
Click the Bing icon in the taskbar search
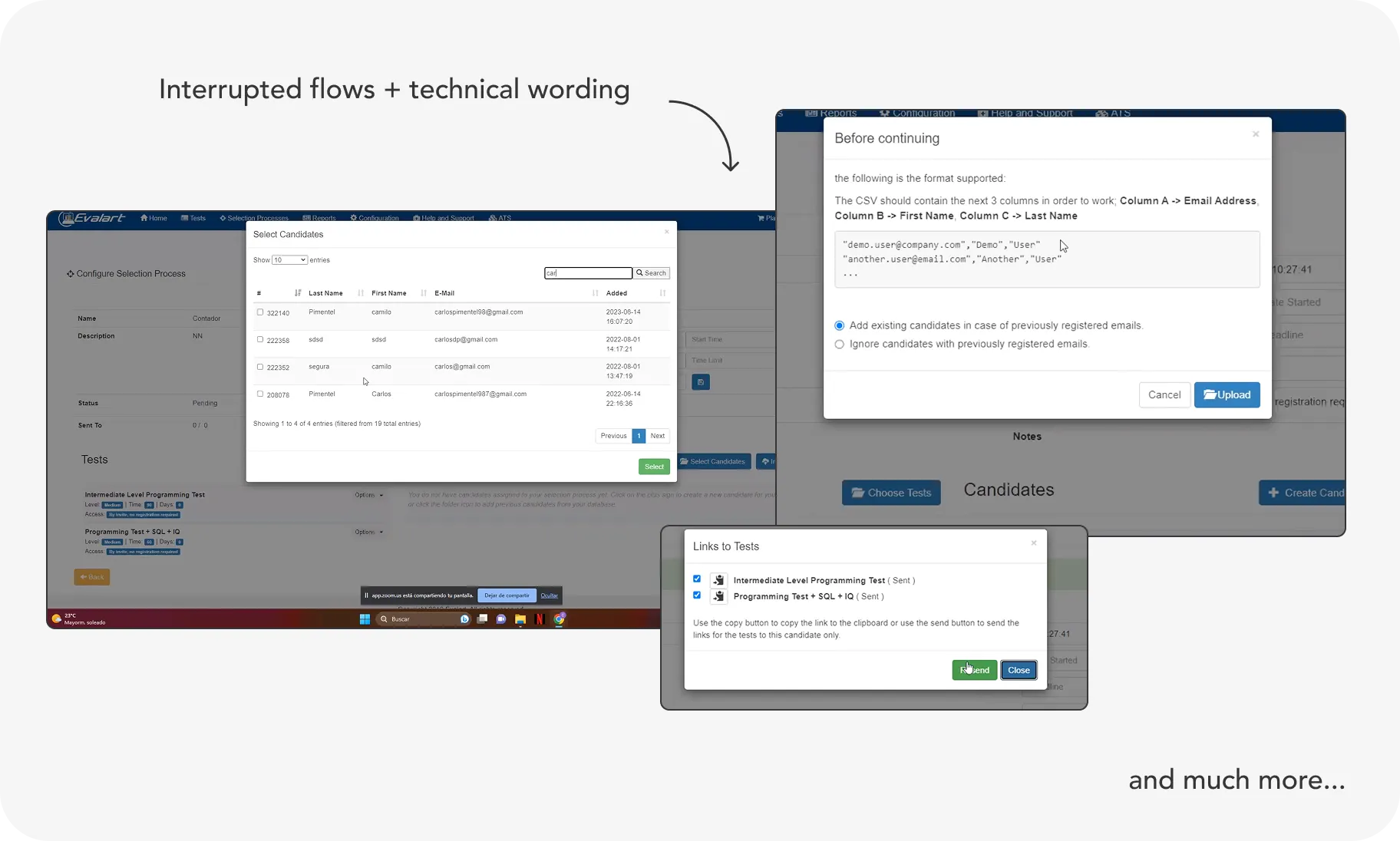point(464,619)
